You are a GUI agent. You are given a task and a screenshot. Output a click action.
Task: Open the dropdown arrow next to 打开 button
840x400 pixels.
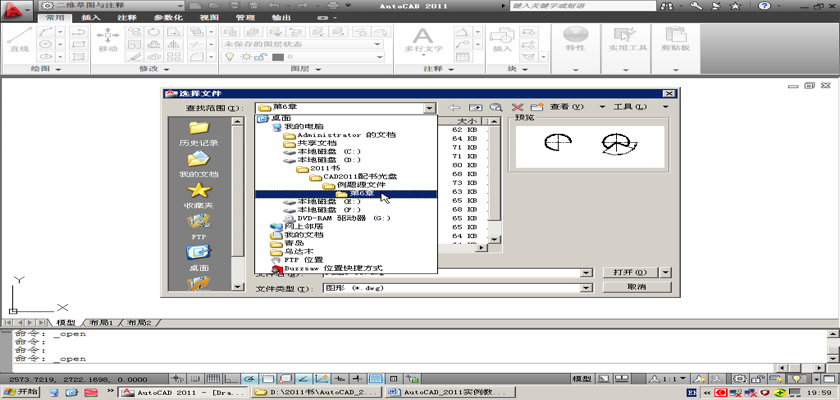coord(666,272)
